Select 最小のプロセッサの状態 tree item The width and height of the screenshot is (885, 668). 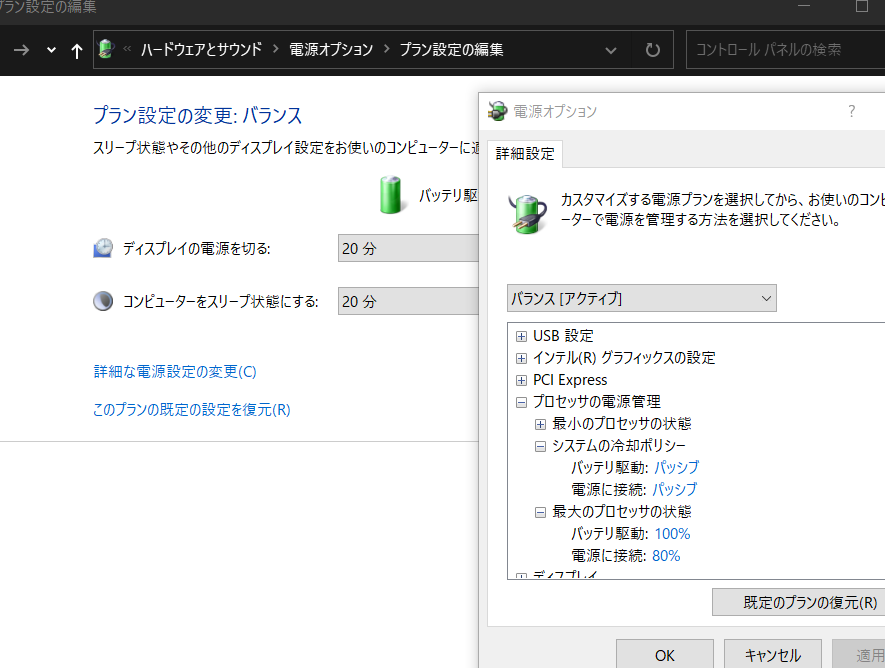point(621,424)
